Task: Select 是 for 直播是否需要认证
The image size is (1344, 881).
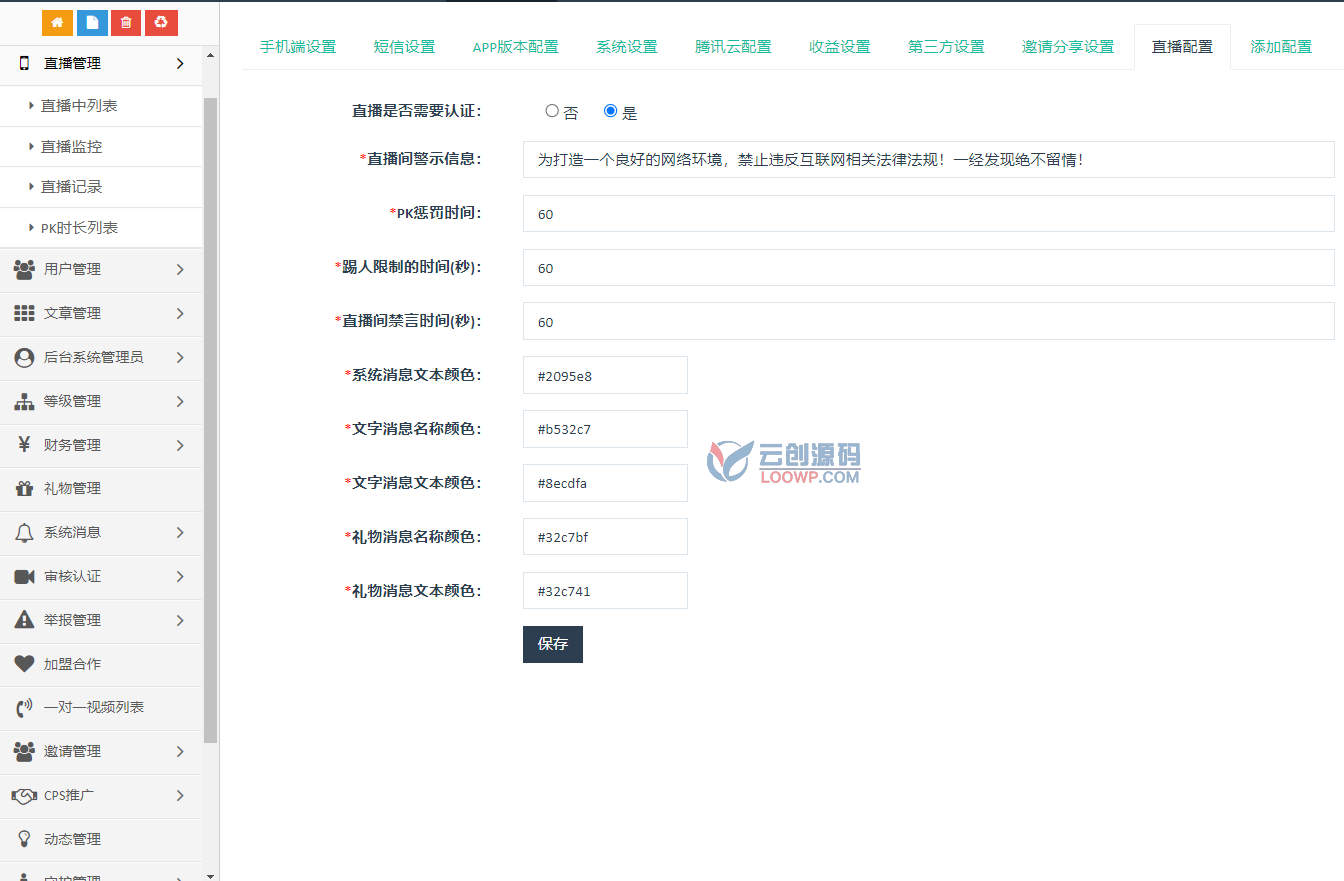Action: 611,111
